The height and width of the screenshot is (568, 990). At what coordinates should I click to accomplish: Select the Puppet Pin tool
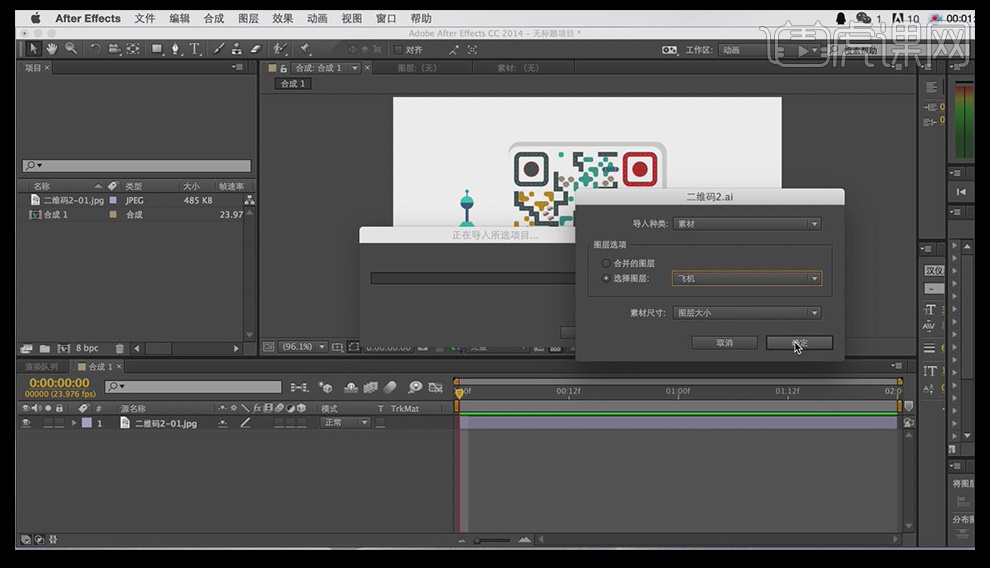304,48
